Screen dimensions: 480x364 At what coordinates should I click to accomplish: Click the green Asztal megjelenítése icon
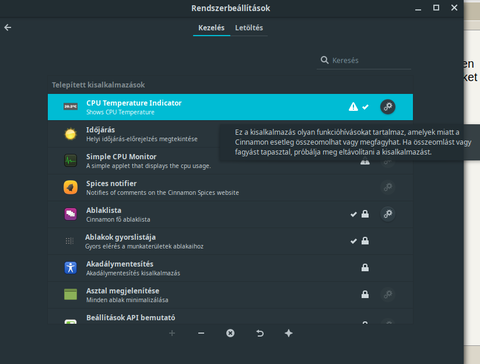pyautogui.click(x=70, y=294)
